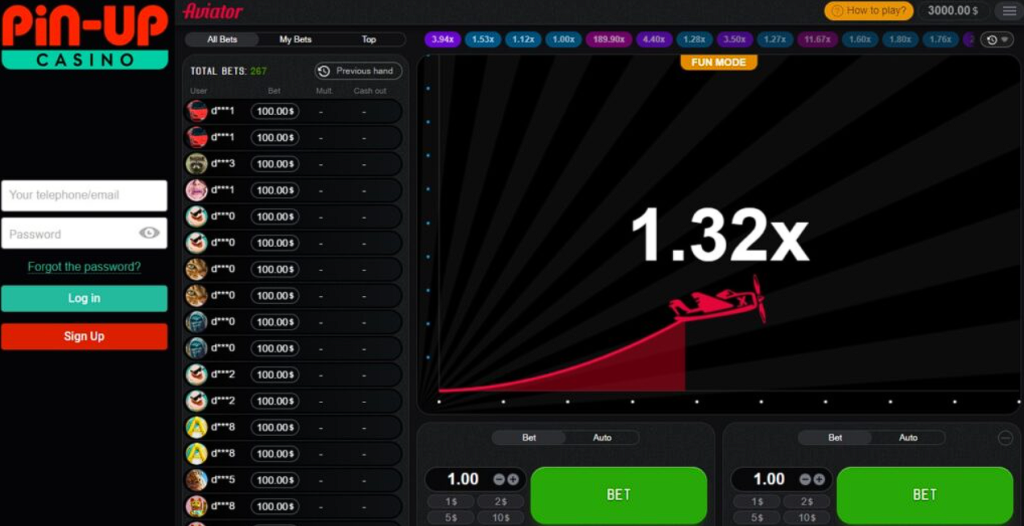Decrease right bet amount minus icon
This screenshot has width=1024, height=526.
click(x=805, y=480)
